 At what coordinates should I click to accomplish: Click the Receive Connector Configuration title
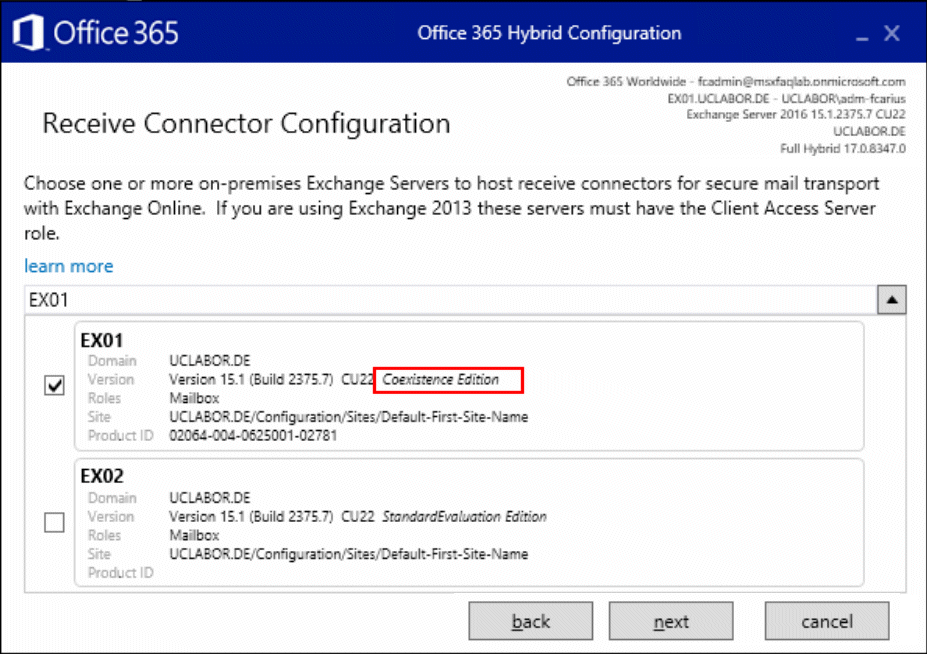coord(247,124)
